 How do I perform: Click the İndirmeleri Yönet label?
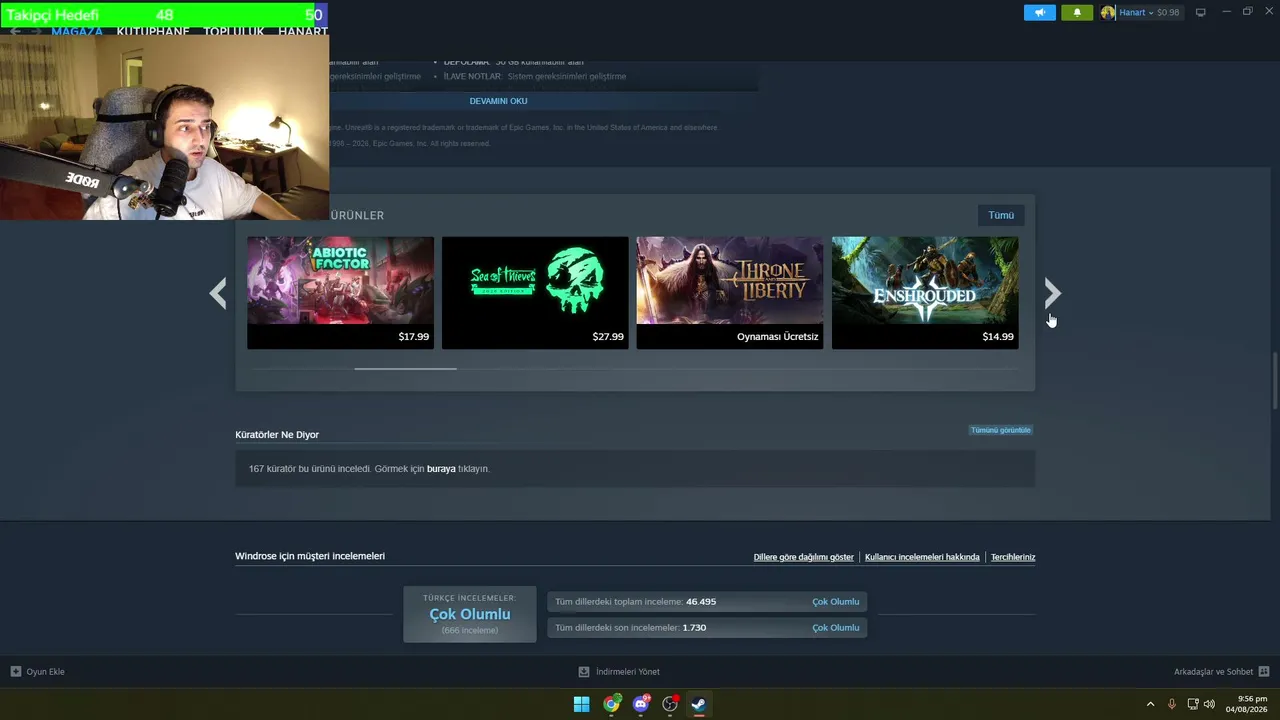point(628,672)
